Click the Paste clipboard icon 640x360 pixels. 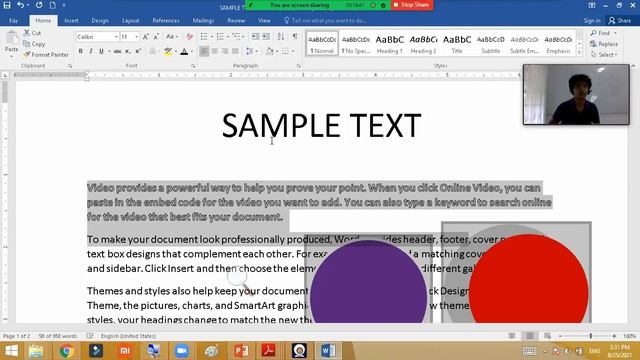pyautogui.click(x=11, y=42)
